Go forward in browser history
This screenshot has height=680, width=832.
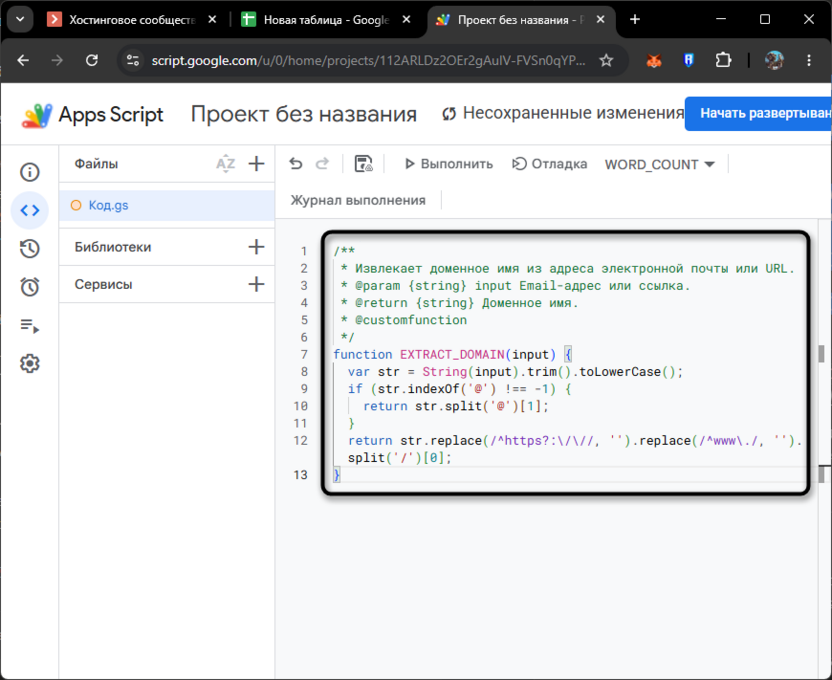pos(57,60)
